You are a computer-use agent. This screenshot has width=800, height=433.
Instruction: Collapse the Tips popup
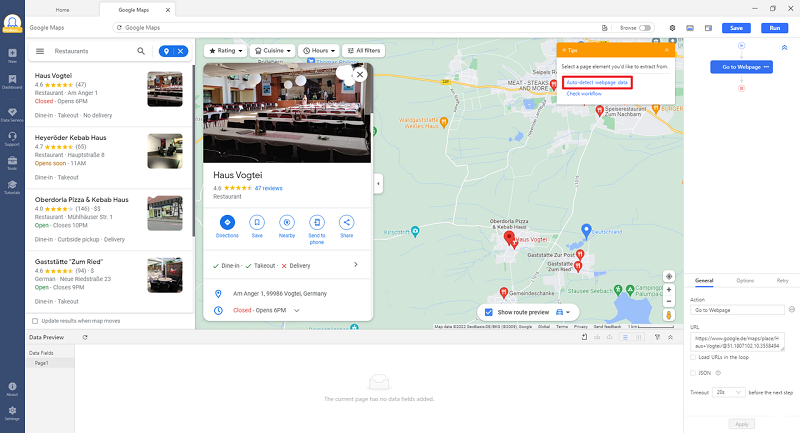pos(666,50)
